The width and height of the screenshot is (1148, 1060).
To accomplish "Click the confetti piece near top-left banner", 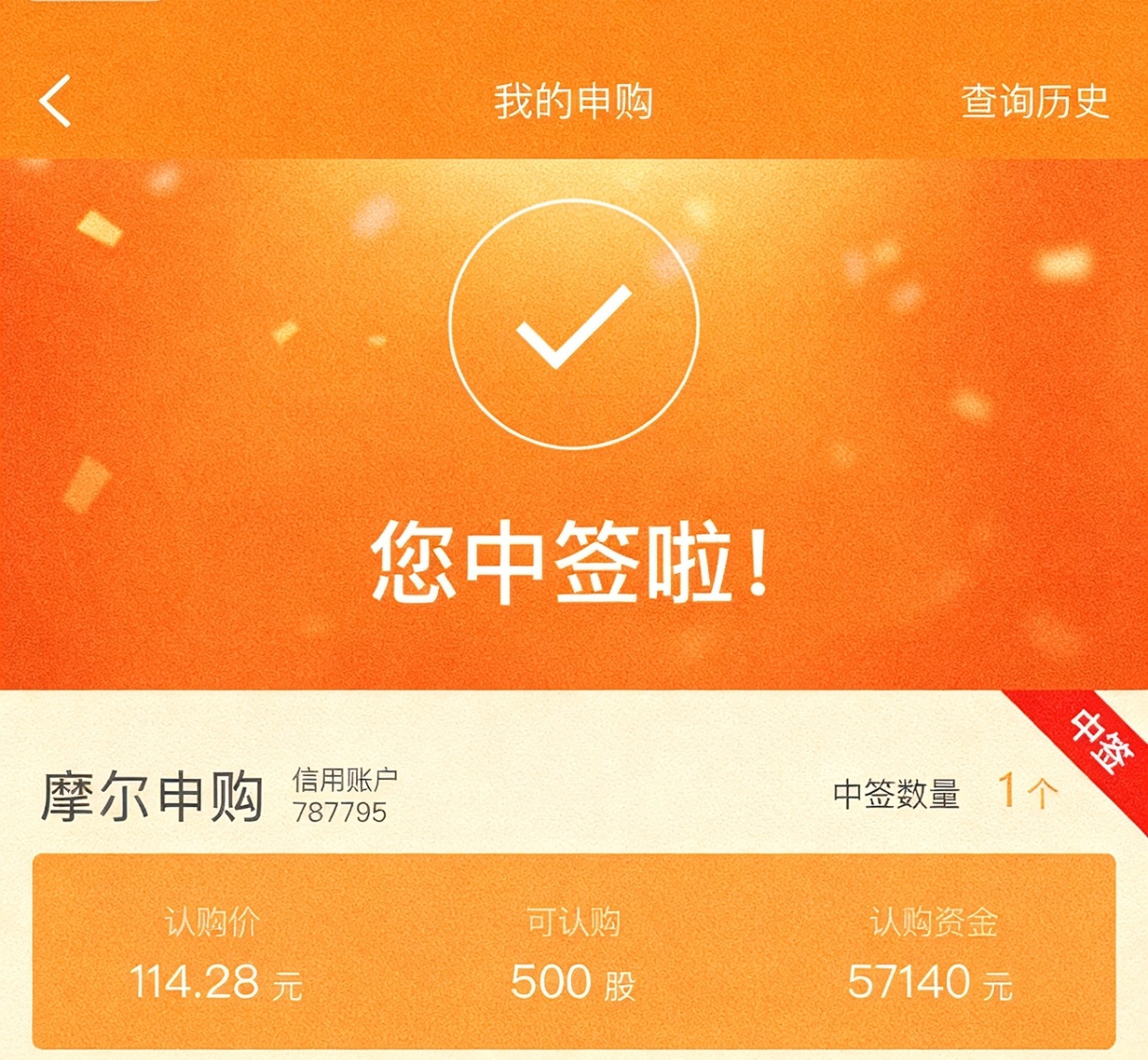I will 99,227.
